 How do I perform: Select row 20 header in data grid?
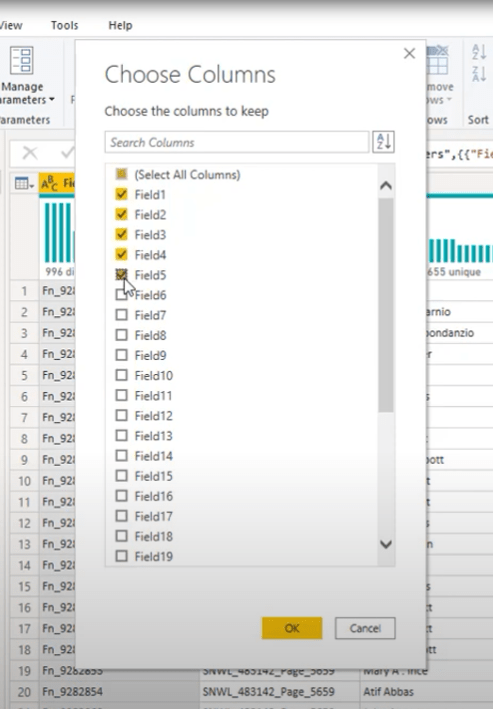tap(24, 692)
